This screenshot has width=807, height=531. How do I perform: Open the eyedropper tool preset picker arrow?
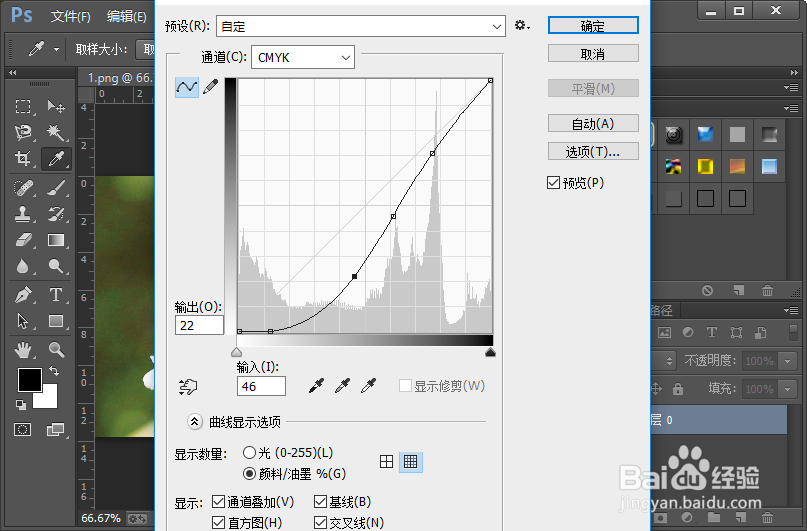pos(56,49)
